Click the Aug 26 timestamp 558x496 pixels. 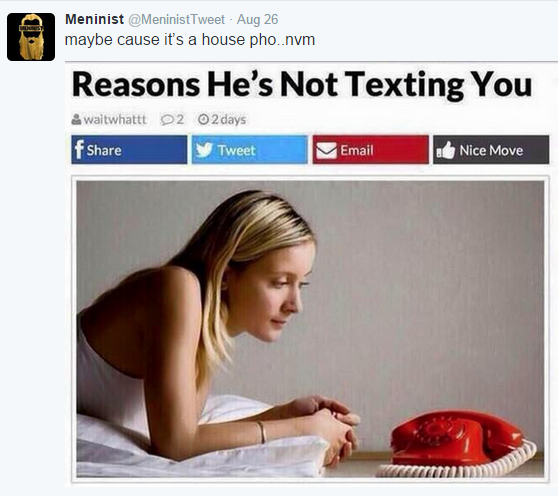click(257, 19)
